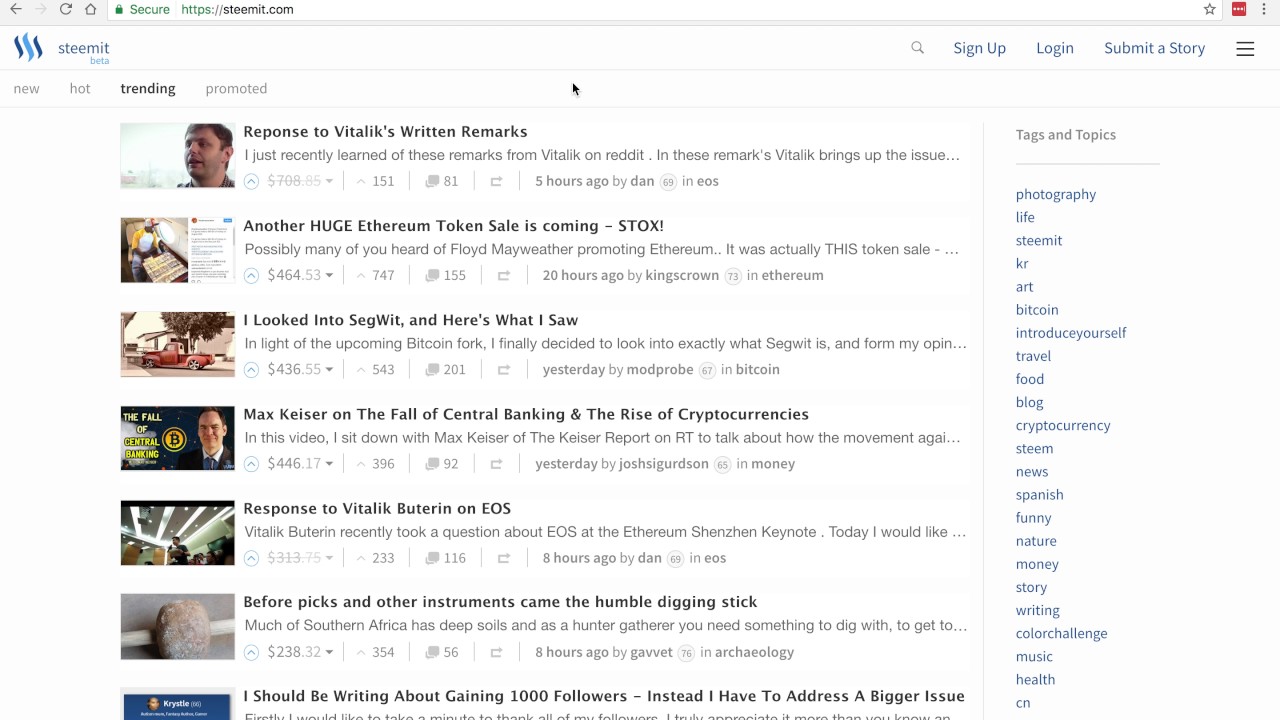Click the Sign Up link
Screen dimensions: 1280x720
point(980,48)
